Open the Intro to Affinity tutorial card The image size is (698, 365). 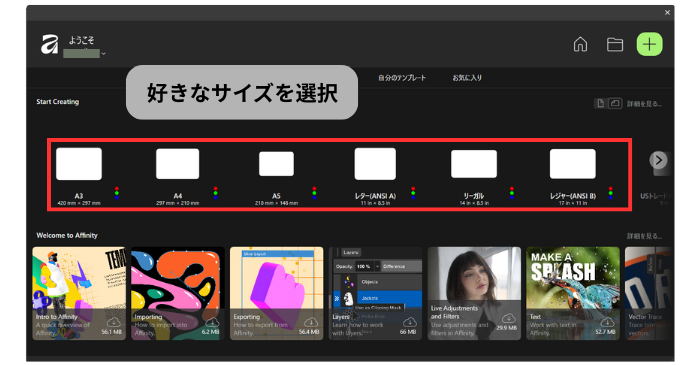[x=79, y=294]
